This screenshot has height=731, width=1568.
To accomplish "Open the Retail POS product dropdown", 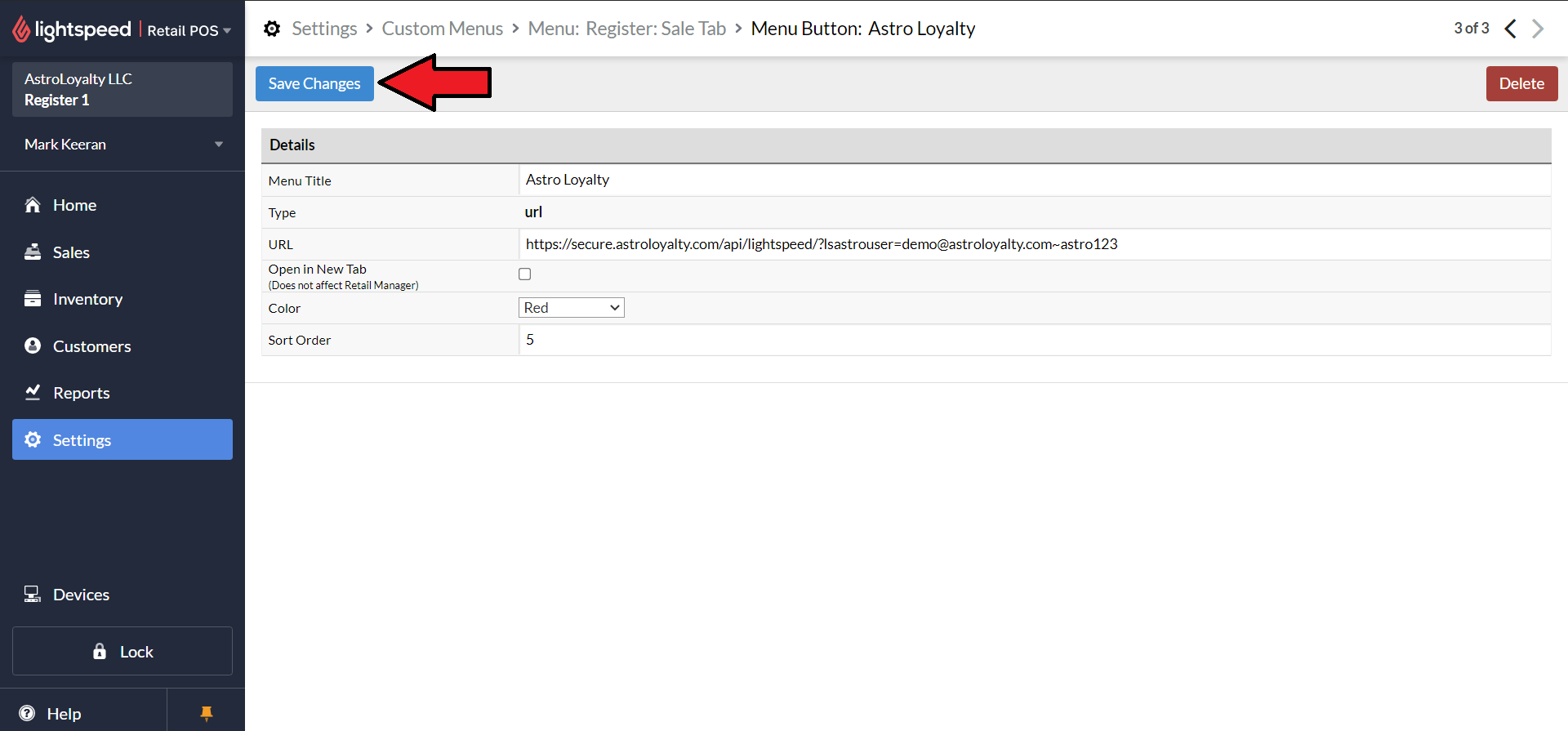I will 189,30.
